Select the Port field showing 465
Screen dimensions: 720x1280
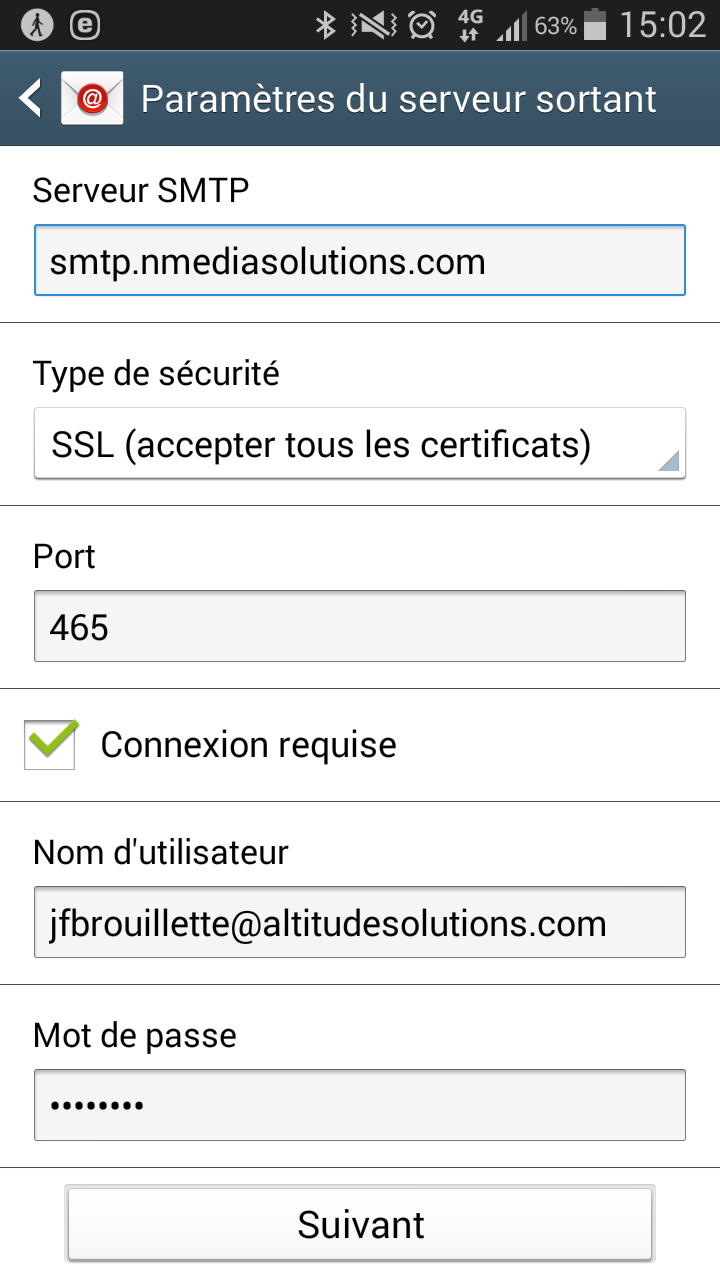pos(360,626)
